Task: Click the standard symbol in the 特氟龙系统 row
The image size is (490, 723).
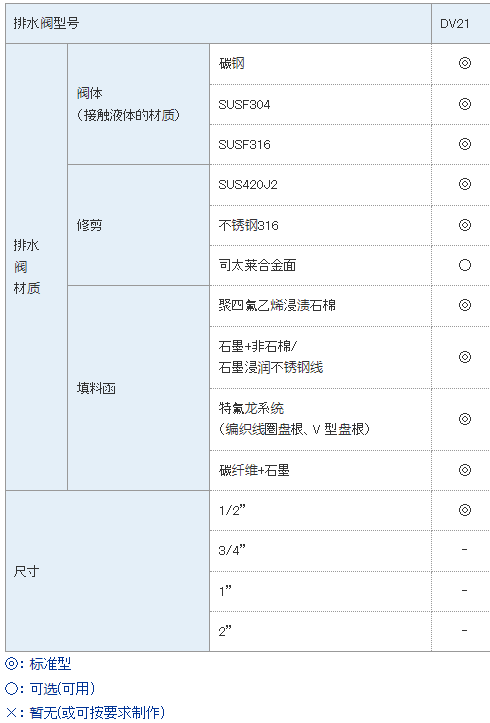Action: 465,419
